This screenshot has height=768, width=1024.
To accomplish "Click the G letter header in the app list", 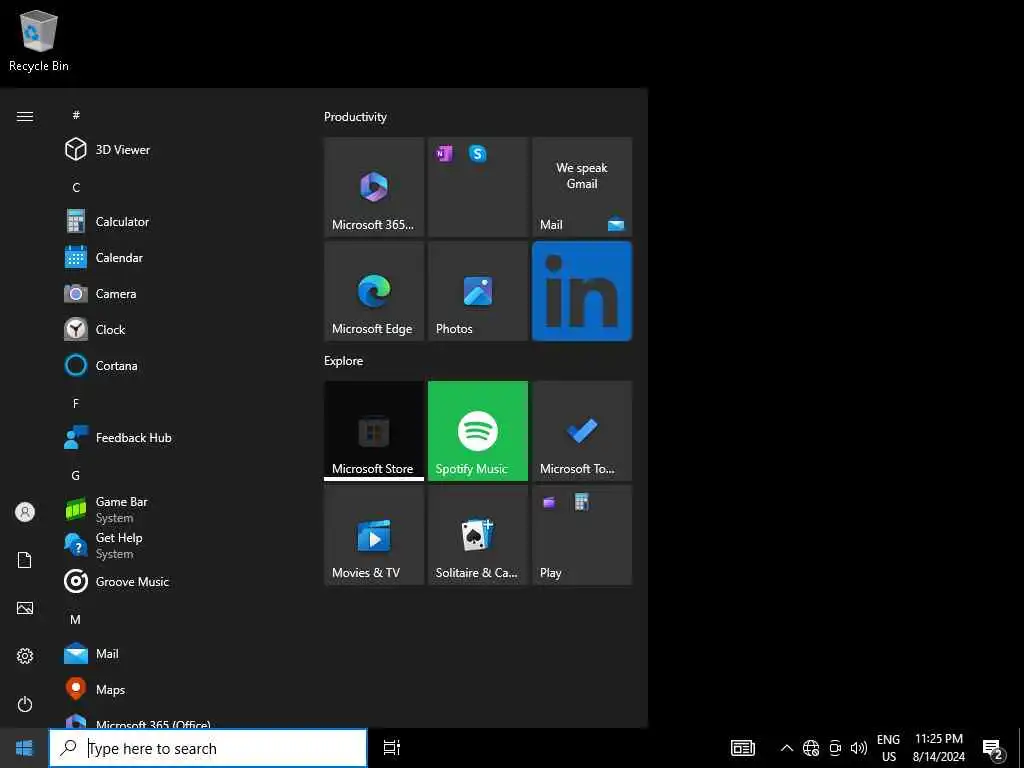I will pyautogui.click(x=76, y=475).
